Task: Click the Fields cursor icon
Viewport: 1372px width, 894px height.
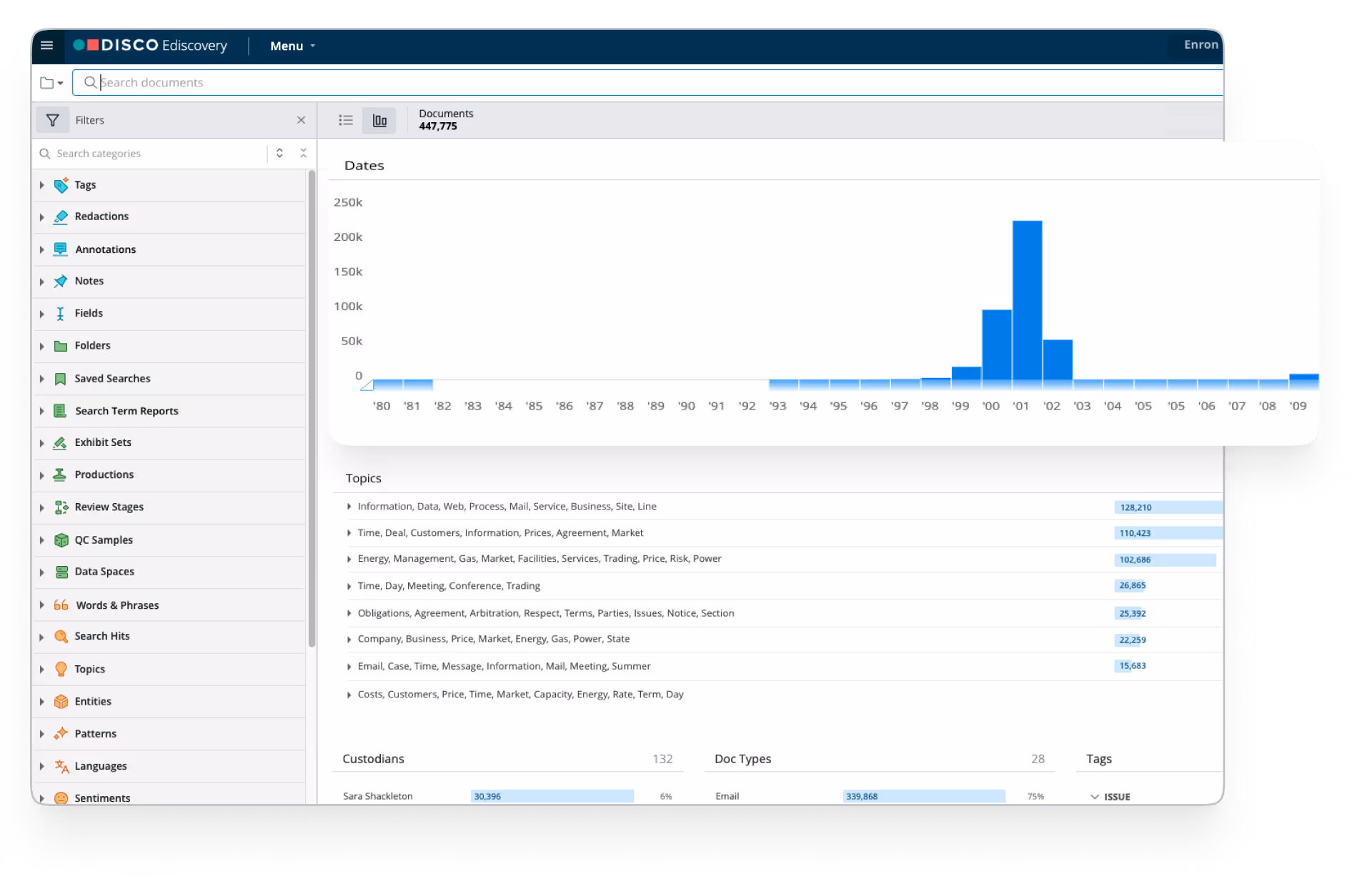Action: [x=61, y=313]
